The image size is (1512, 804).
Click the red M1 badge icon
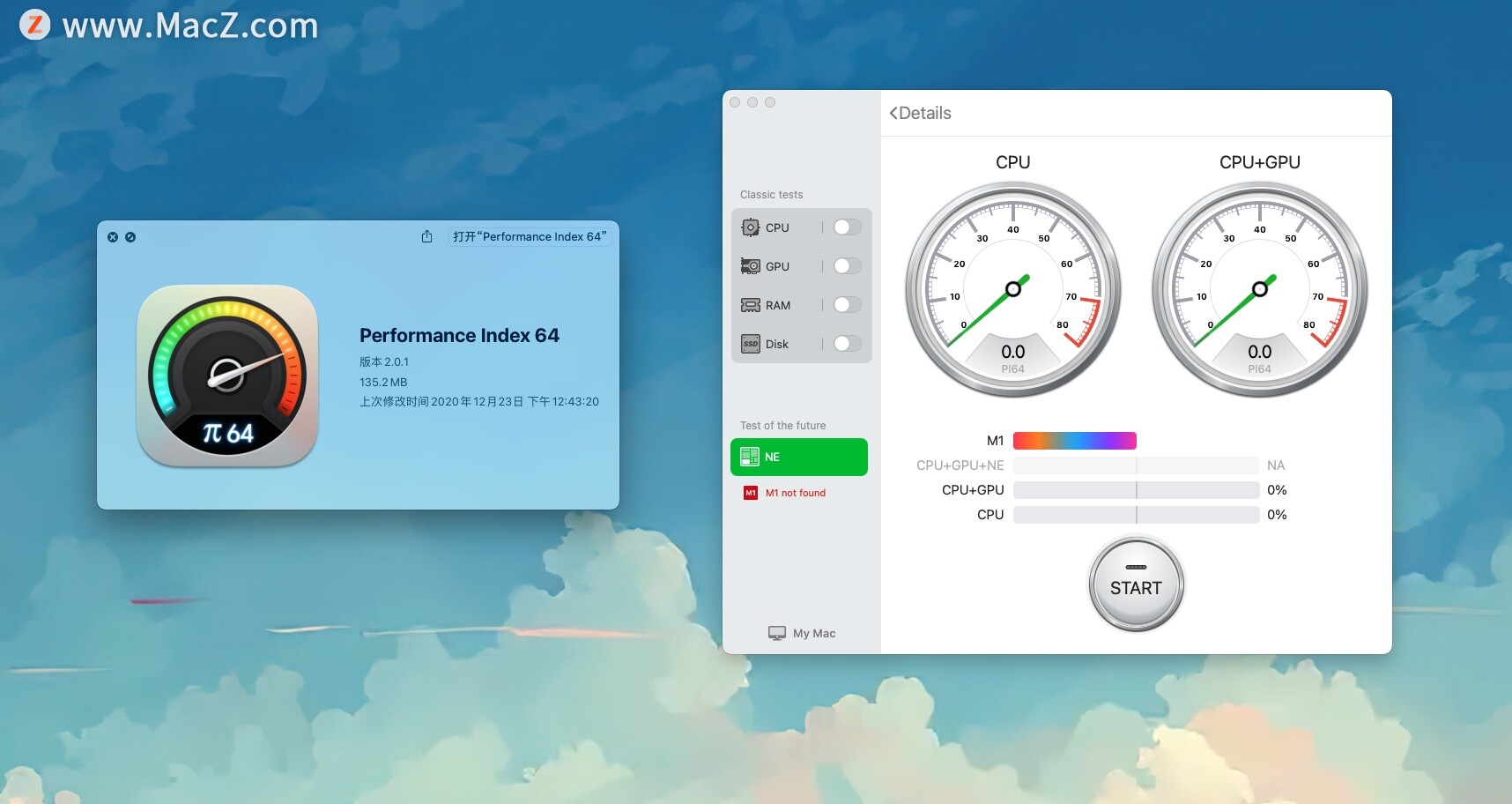pos(751,493)
